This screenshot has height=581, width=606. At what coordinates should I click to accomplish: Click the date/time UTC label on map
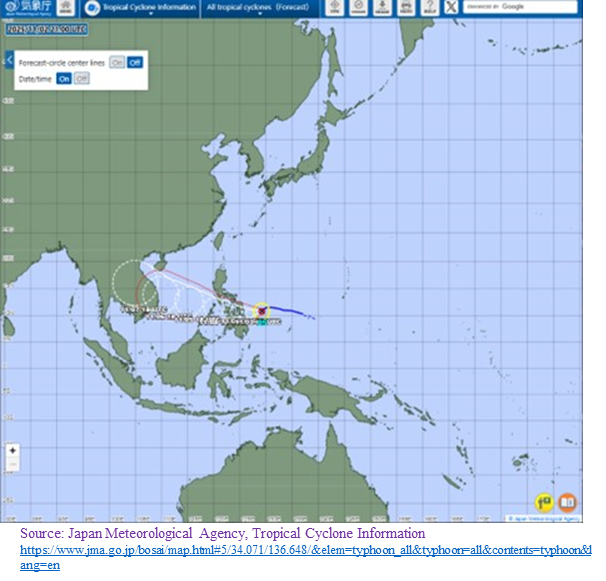(x=46, y=29)
